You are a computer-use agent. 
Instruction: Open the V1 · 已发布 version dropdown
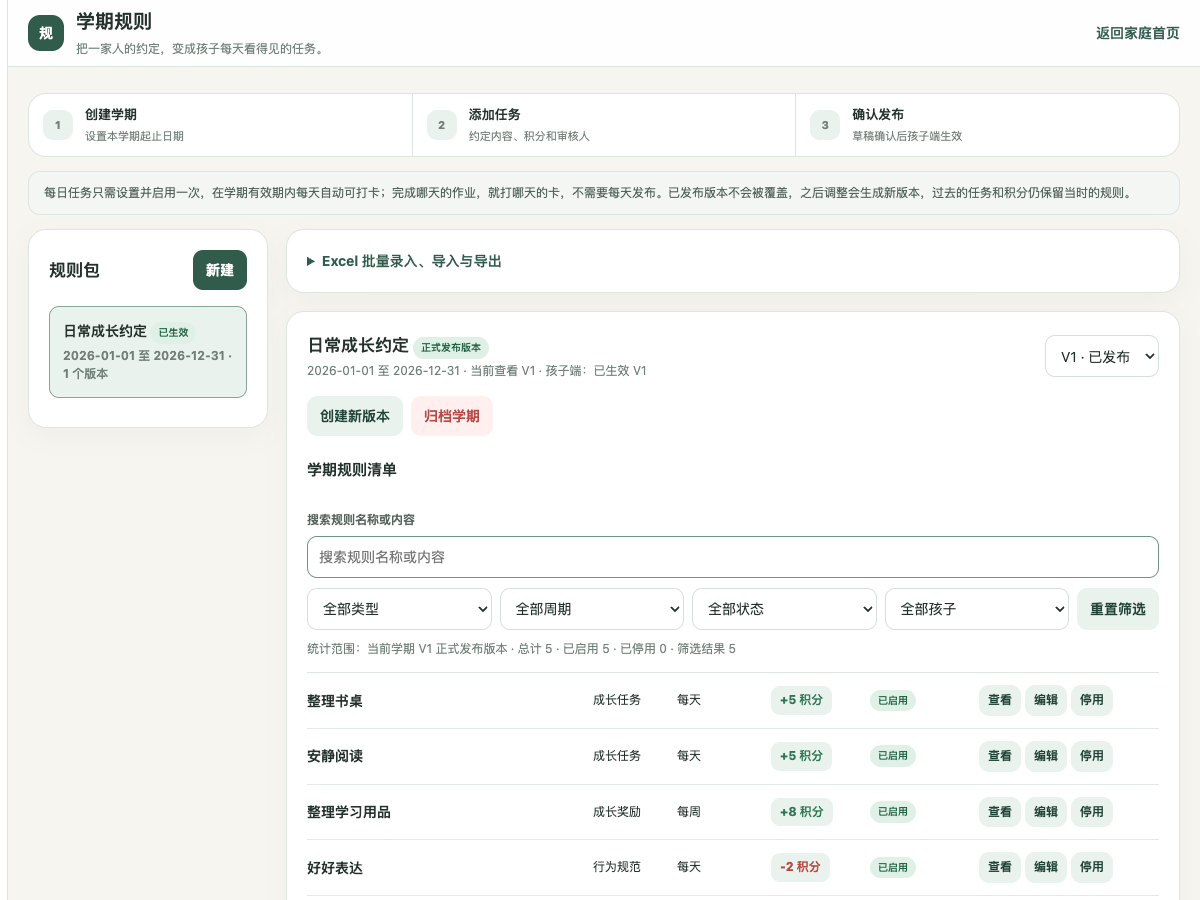[x=1102, y=356]
